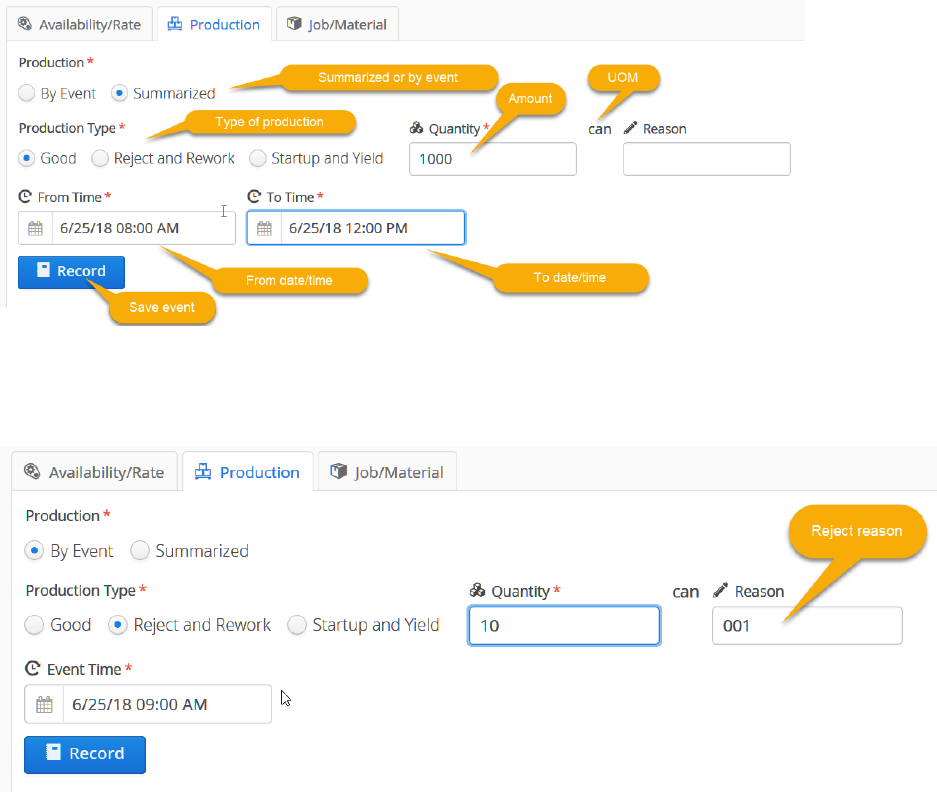Screen dimensions: 937x792
Task: Select By Event radio in upper form
Action: click(x=28, y=94)
